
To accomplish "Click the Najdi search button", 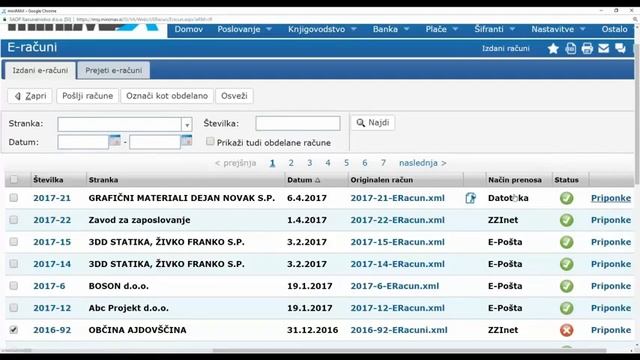I will 373,123.
